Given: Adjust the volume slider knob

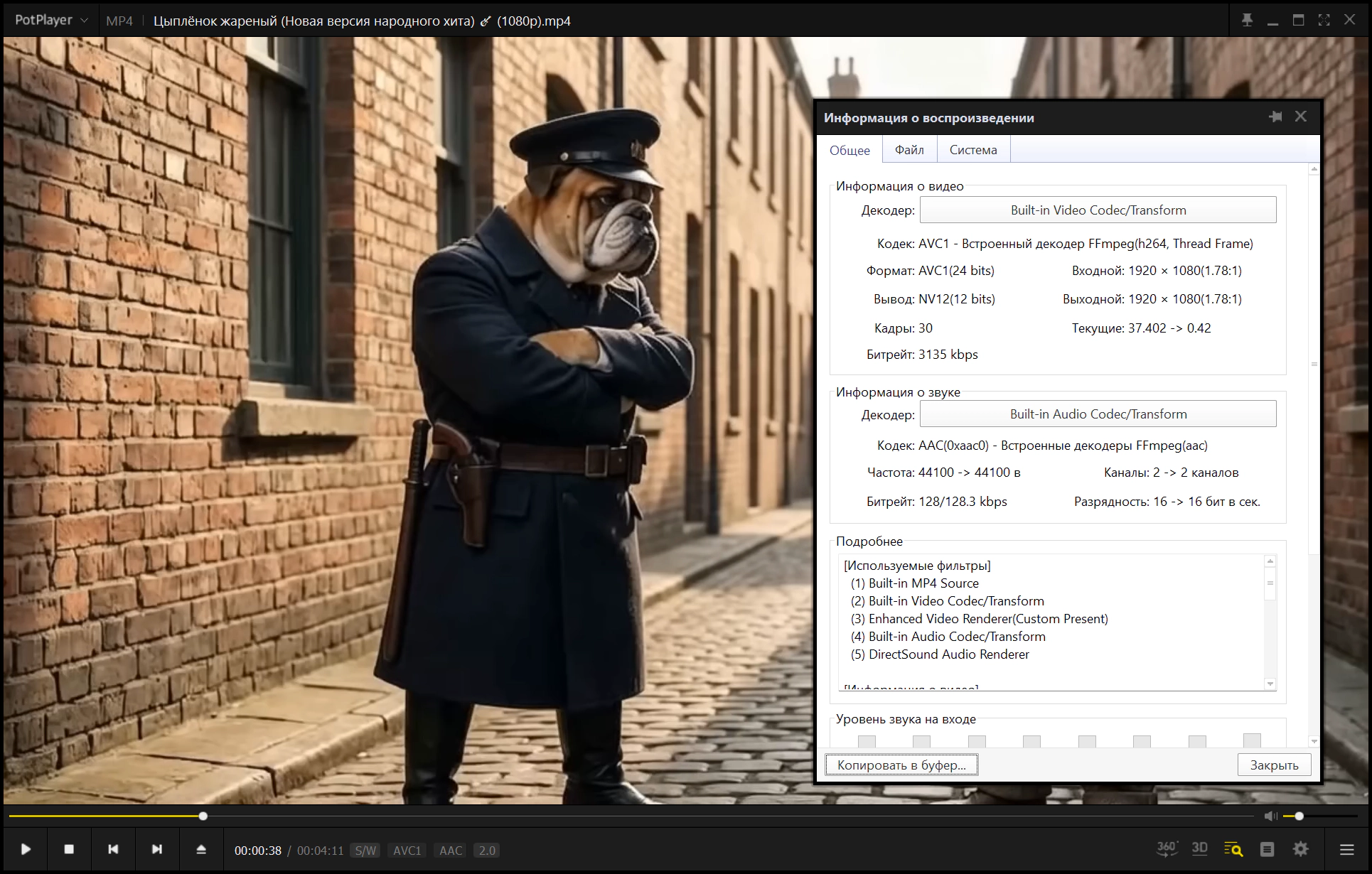Looking at the screenshot, I should (1299, 816).
